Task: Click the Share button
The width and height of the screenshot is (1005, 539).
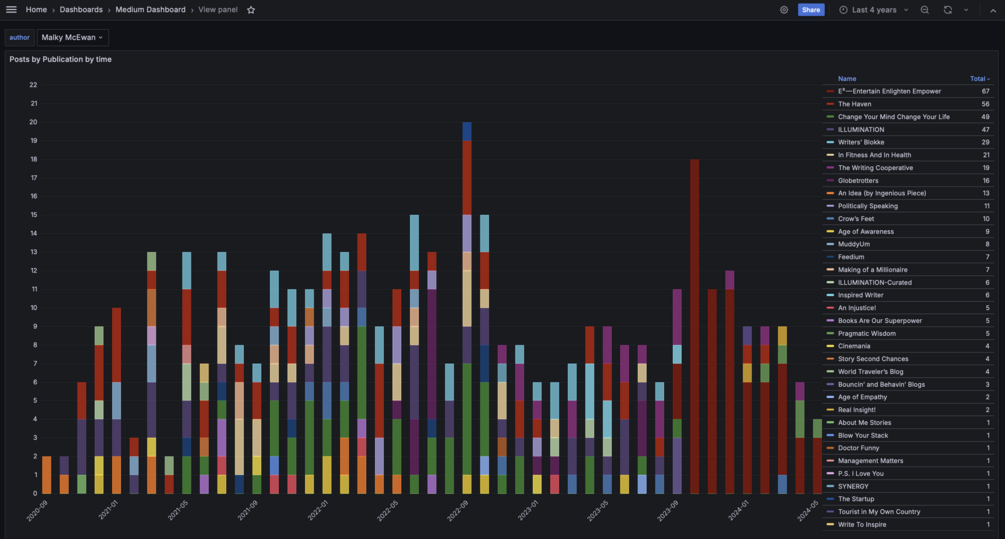Action: point(811,10)
